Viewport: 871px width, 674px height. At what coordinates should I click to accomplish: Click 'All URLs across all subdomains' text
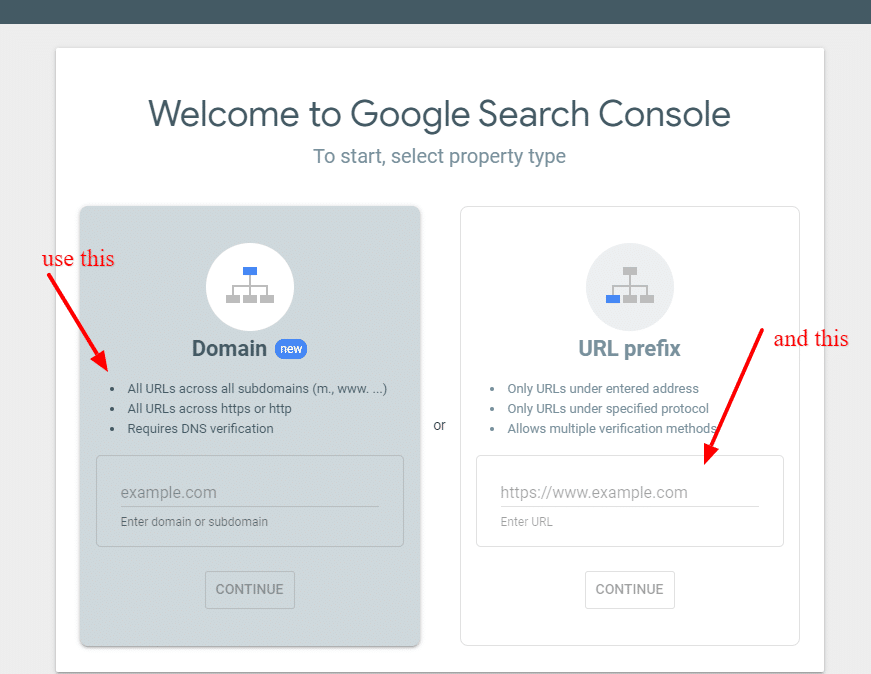click(x=257, y=388)
